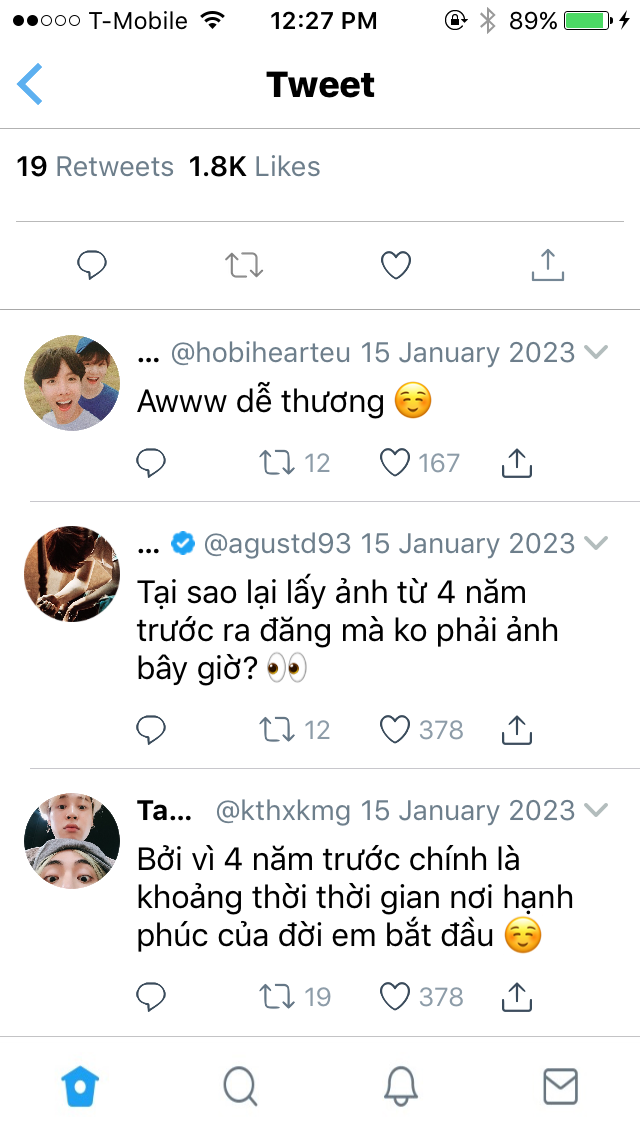The height and width of the screenshot is (1136, 640).
Task: Tap the share icon on the main tweet
Action: click(x=547, y=264)
